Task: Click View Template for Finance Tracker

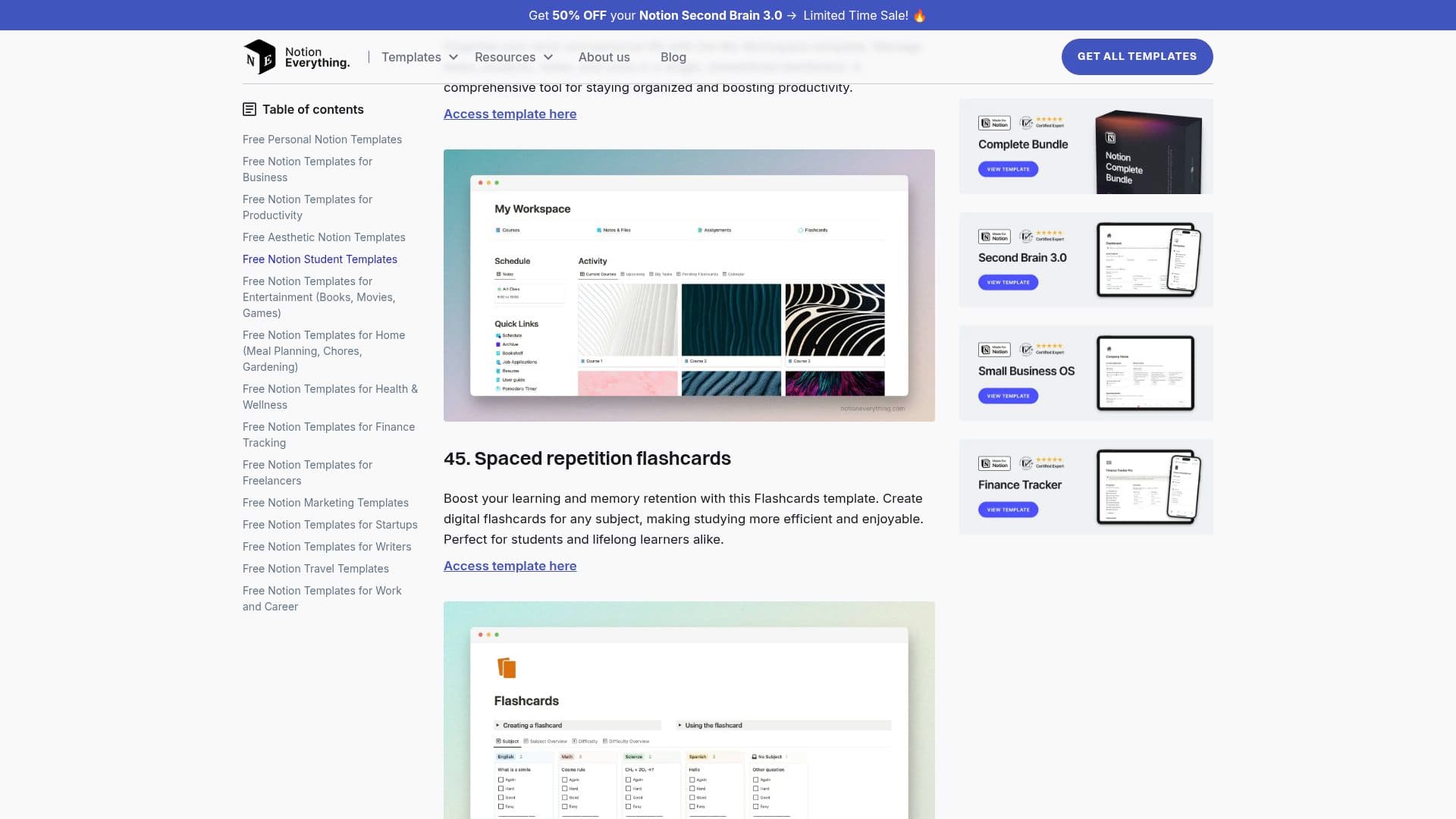Action: [x=1008, y=510]
